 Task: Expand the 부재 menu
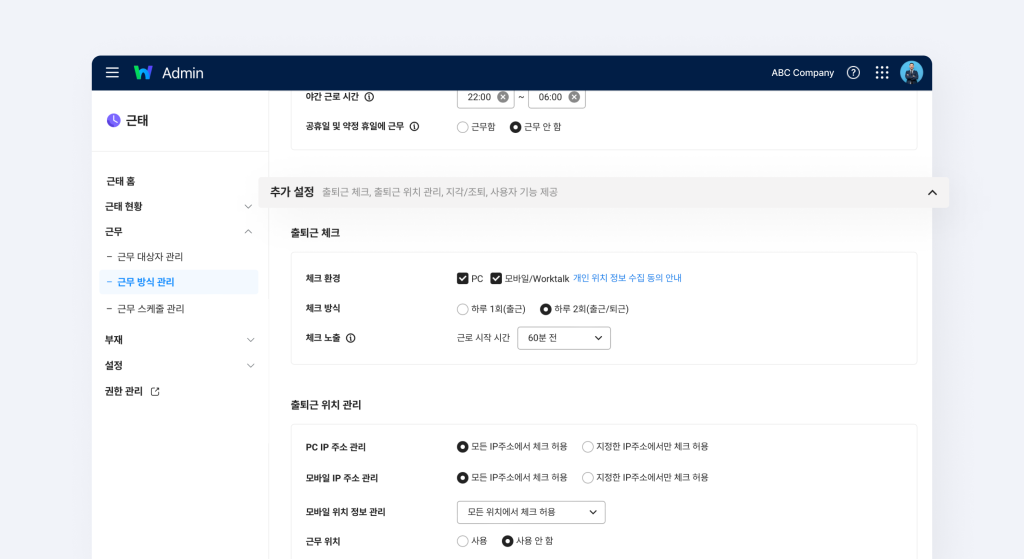[250, 340]
